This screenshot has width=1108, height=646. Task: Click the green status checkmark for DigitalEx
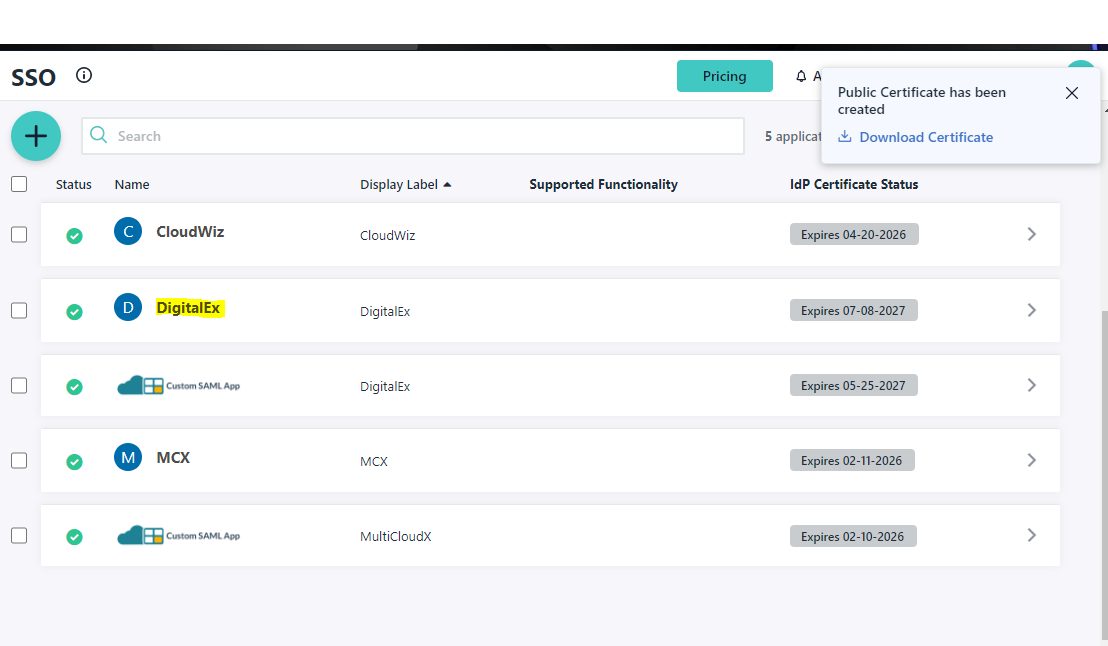tap(74, 312)
